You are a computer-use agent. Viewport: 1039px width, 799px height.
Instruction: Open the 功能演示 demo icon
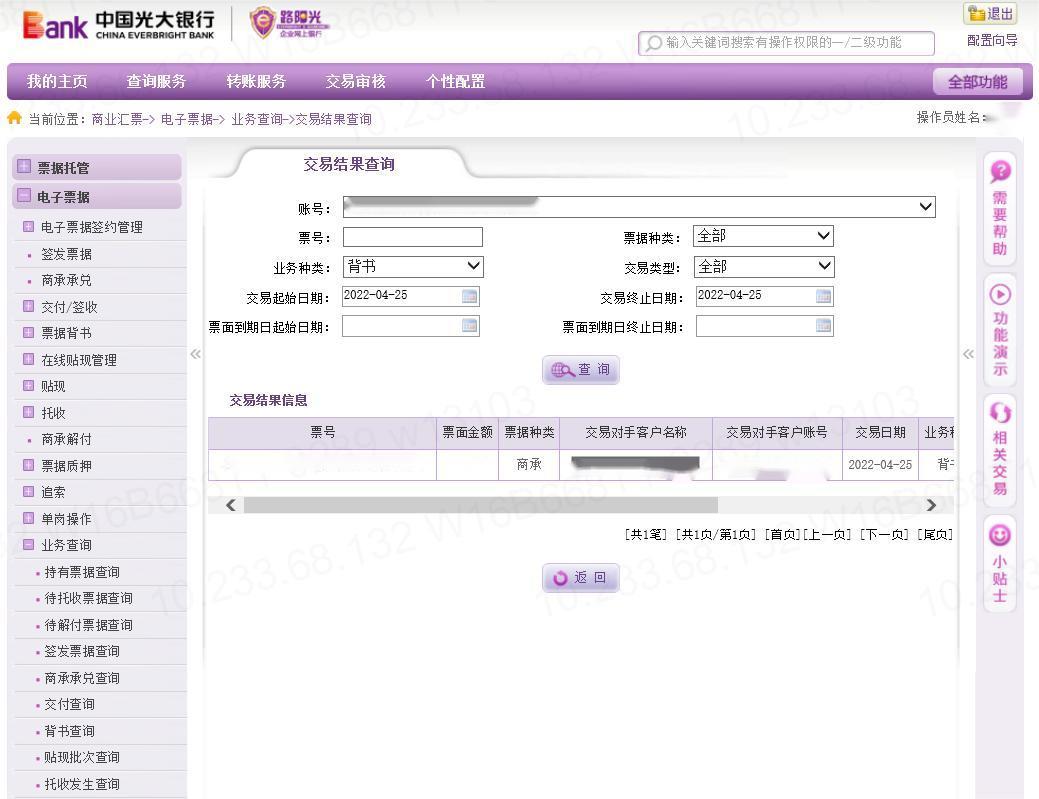[x=1000, y=329]
